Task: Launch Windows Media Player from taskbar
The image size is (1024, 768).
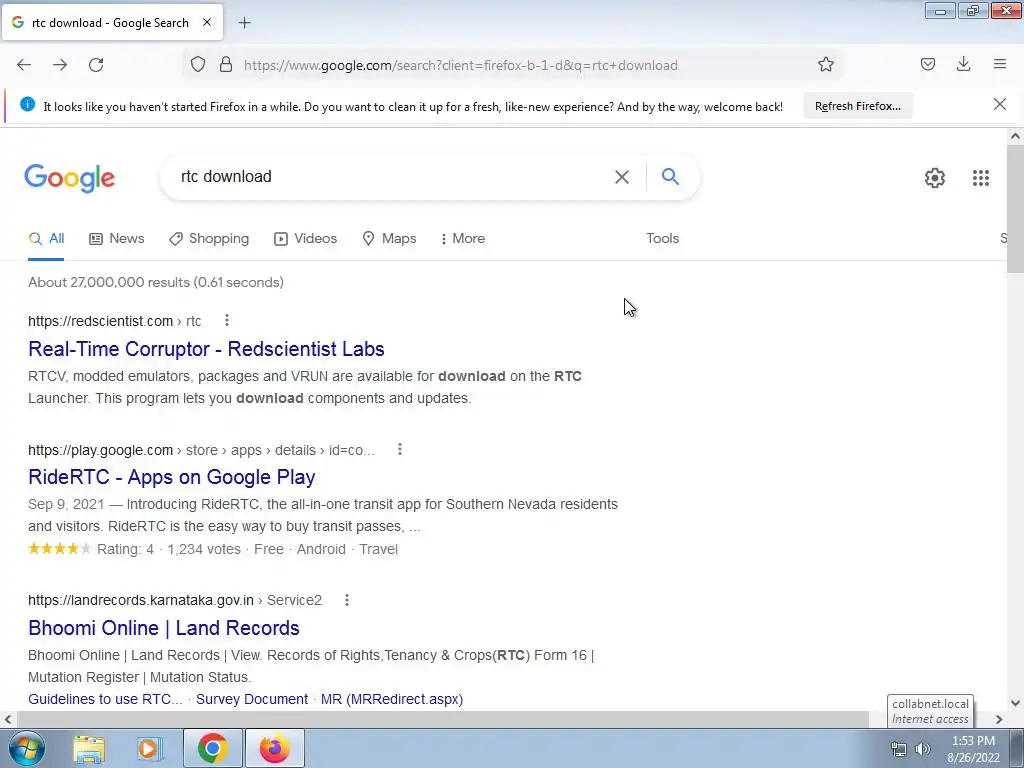Action: pyautogui.click(x=149, y=749)
